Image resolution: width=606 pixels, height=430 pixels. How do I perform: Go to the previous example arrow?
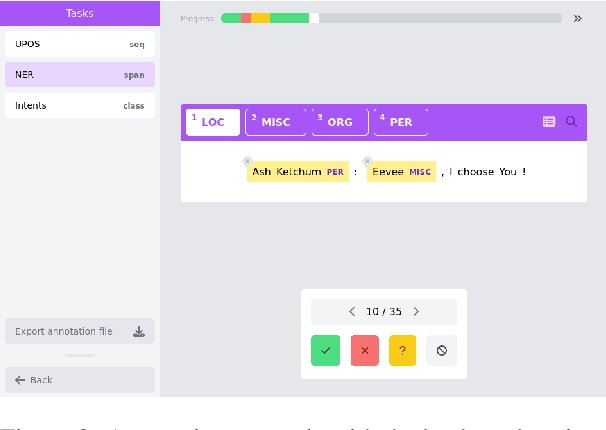pyautogui.click(x=352, y=312)
